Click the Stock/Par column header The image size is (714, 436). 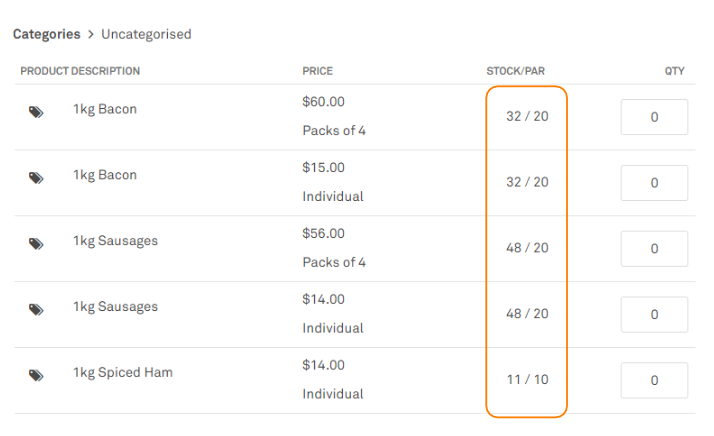tap(515, 71)
